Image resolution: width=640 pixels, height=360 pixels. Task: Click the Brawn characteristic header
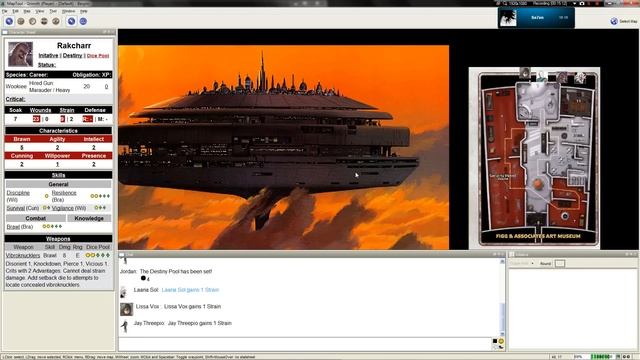[22, 139]
